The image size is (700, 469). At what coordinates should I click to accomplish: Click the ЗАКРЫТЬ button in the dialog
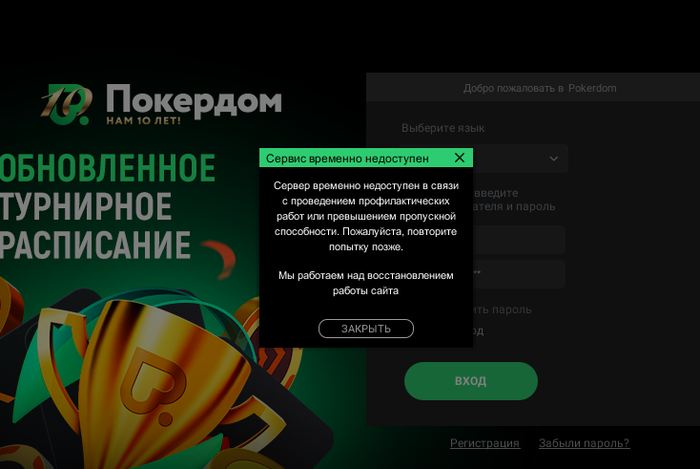coord(366,328)
